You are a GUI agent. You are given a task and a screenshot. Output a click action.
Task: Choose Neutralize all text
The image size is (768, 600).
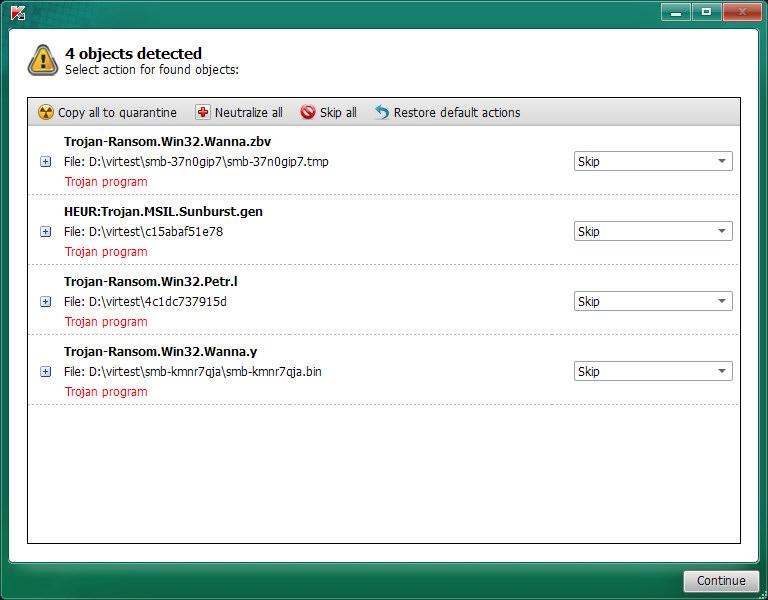(x=249, y=113)
